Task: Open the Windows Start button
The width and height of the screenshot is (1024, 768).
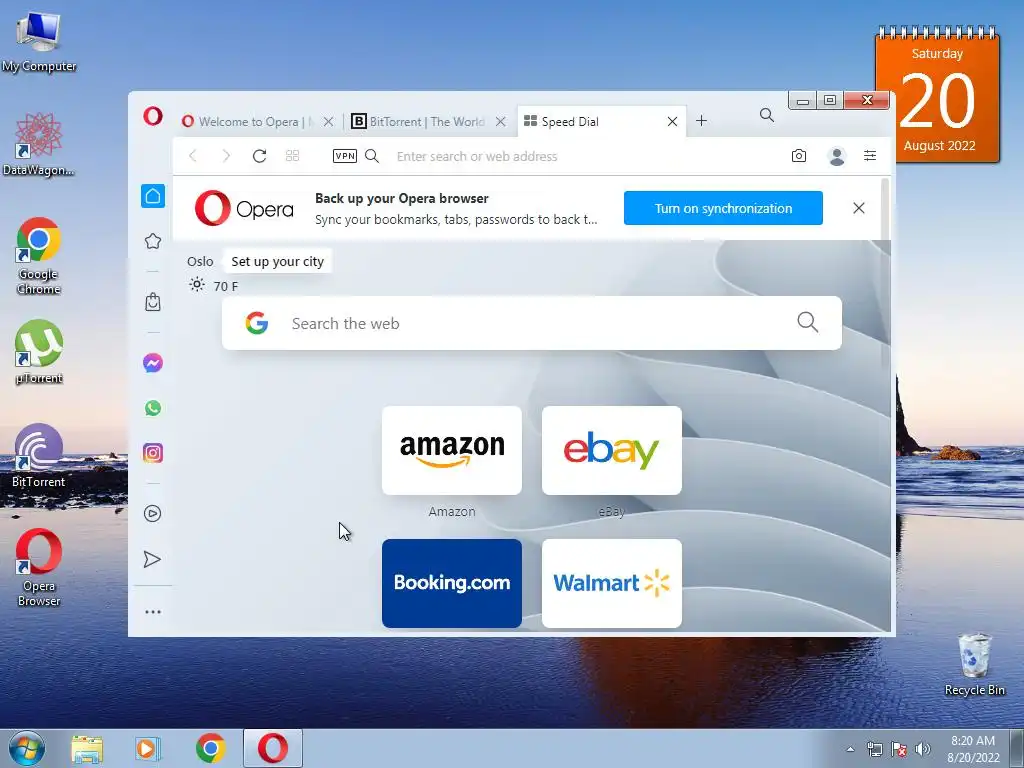Action: pyautogui.click(x=27, y=748)
